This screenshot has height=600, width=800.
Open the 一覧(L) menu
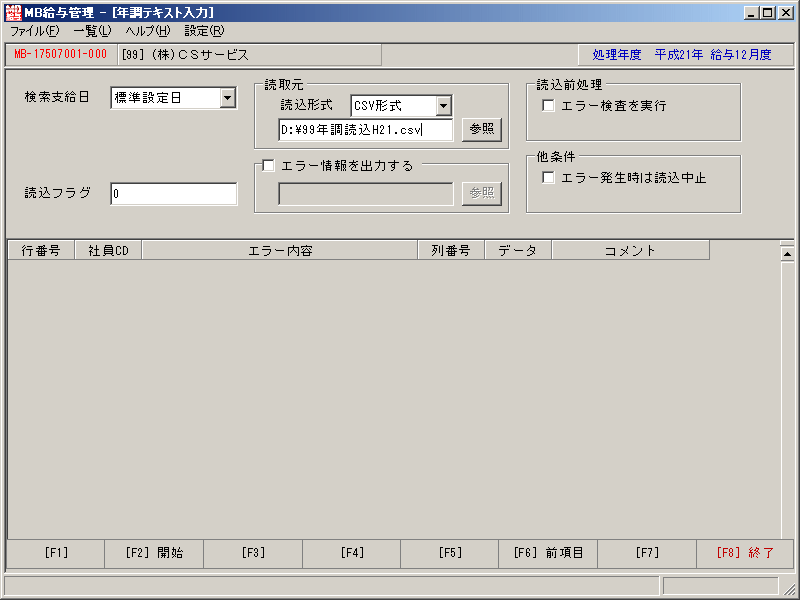[92, 31]
